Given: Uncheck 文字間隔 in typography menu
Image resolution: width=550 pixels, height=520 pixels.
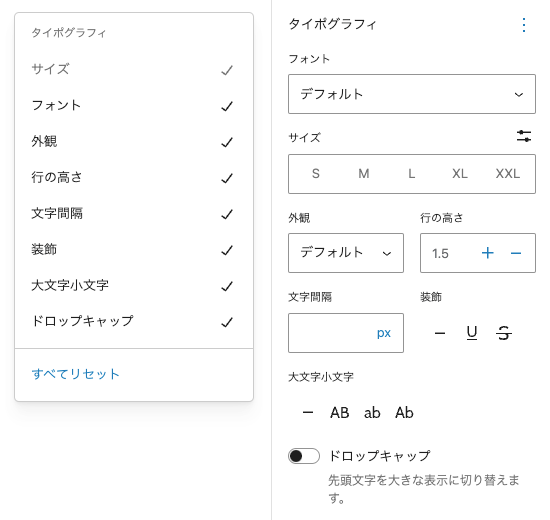Looking at the screenshot, I should pyautogui.click(x=134, y=214).
